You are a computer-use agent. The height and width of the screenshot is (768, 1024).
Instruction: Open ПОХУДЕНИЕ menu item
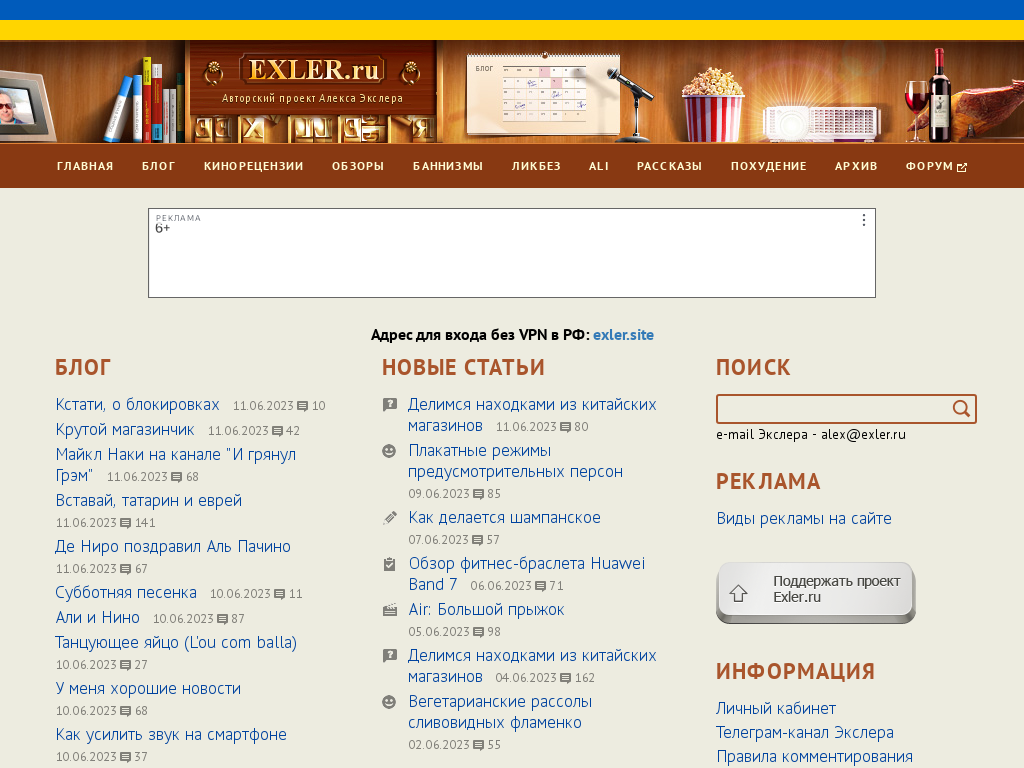(x=769, y=166)
